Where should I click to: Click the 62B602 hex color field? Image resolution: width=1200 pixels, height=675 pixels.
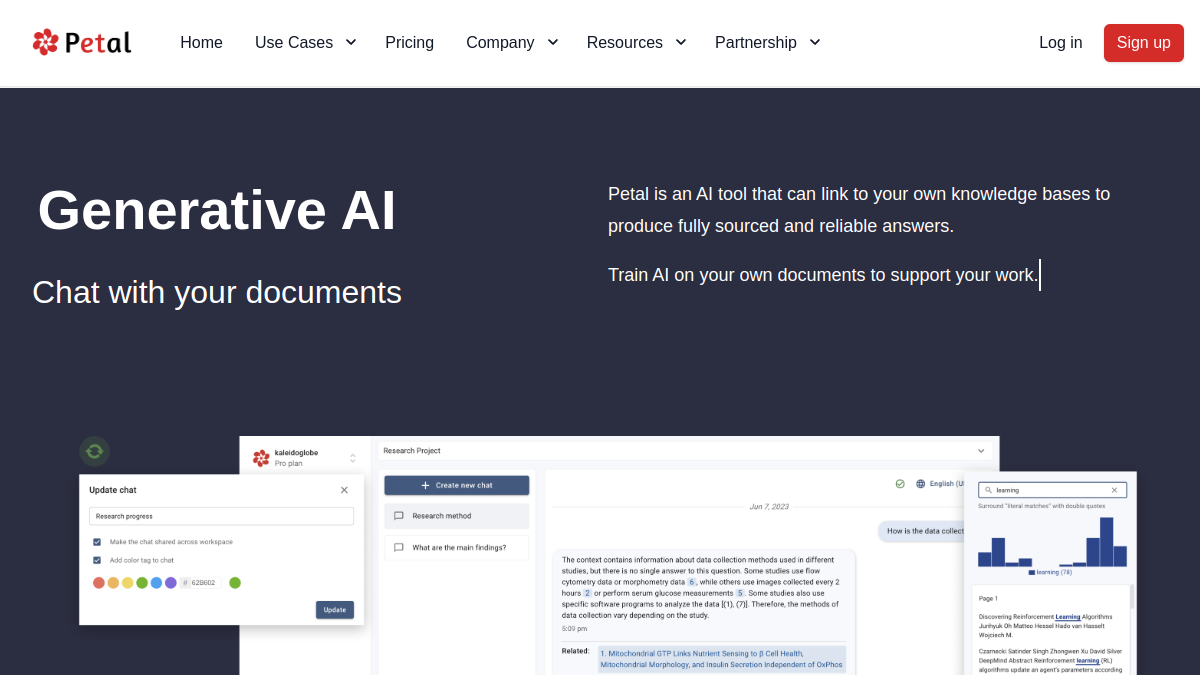(x=201, y=583)
